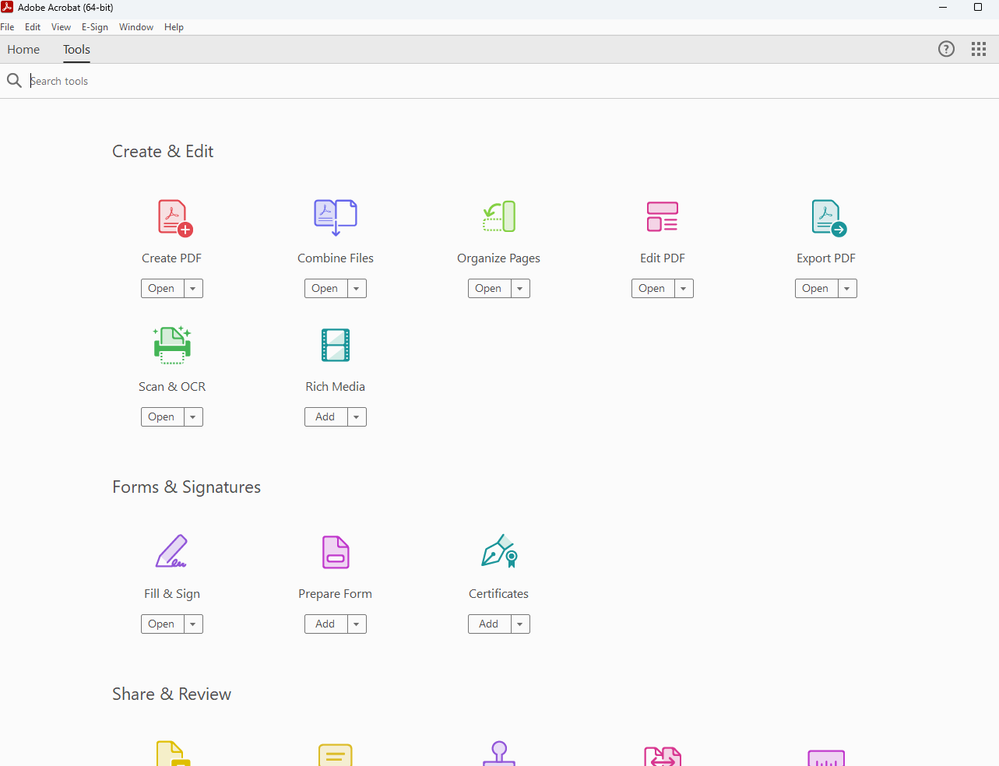The image size is (999, 766).
Task: Select the Scan & OCR printer icon
Action: pos(172,345)
